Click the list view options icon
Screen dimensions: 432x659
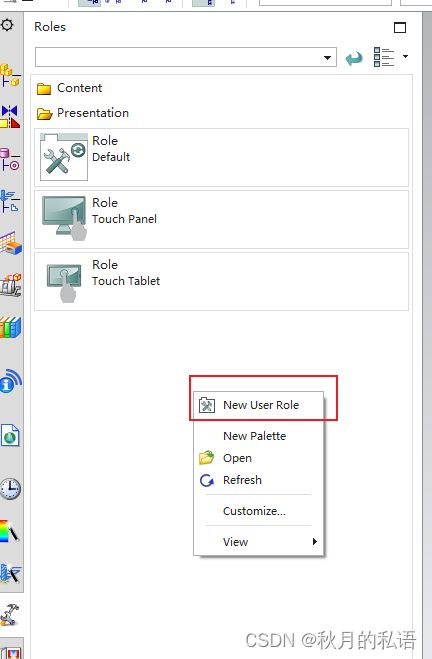pos(383,57)
